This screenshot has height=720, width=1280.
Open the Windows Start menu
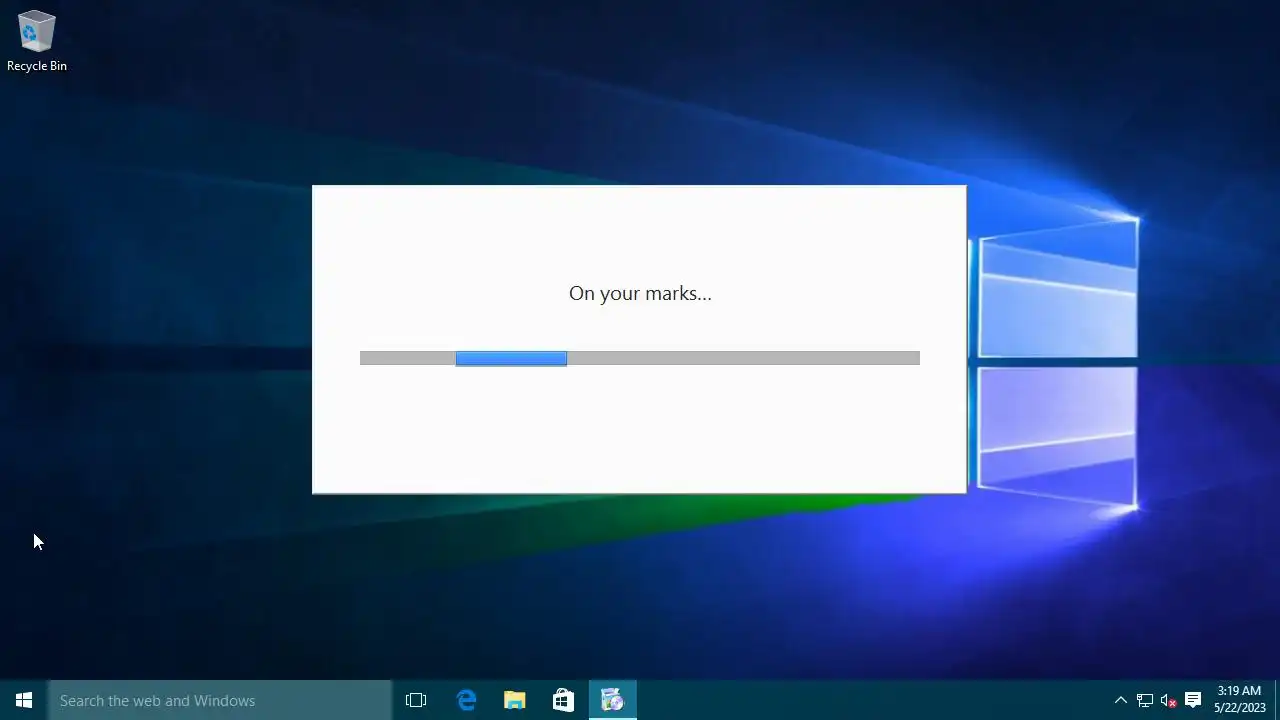24,700
